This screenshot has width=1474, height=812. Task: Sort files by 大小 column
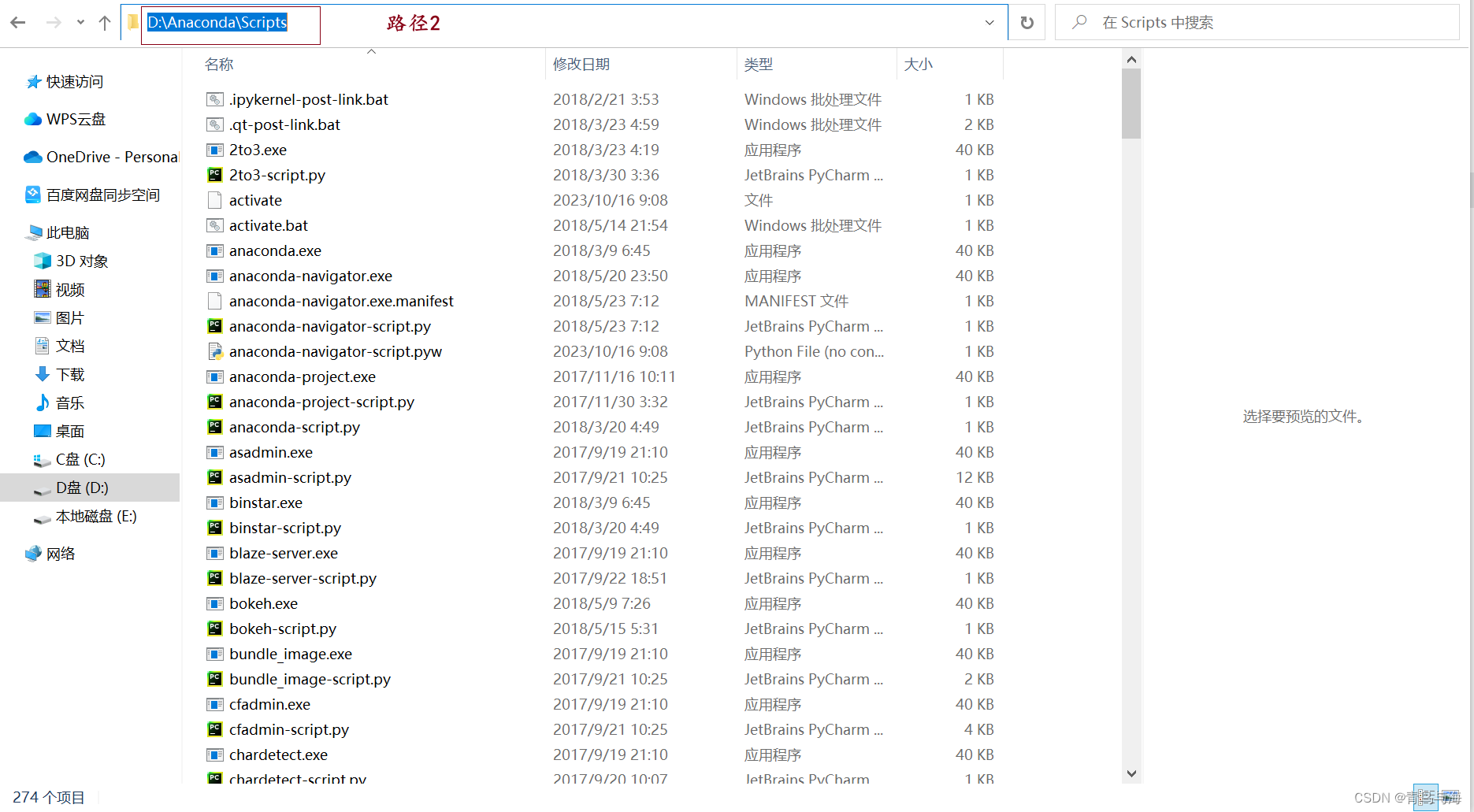[919, 65]
